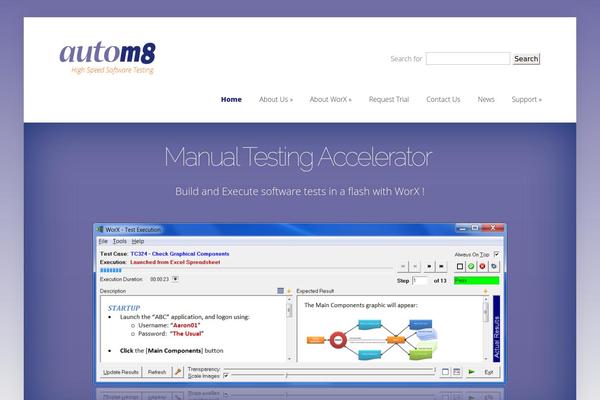The image size is (600, 400).
Task: Click the orange star icon next to Description grid icon
Action: [289, 291]
